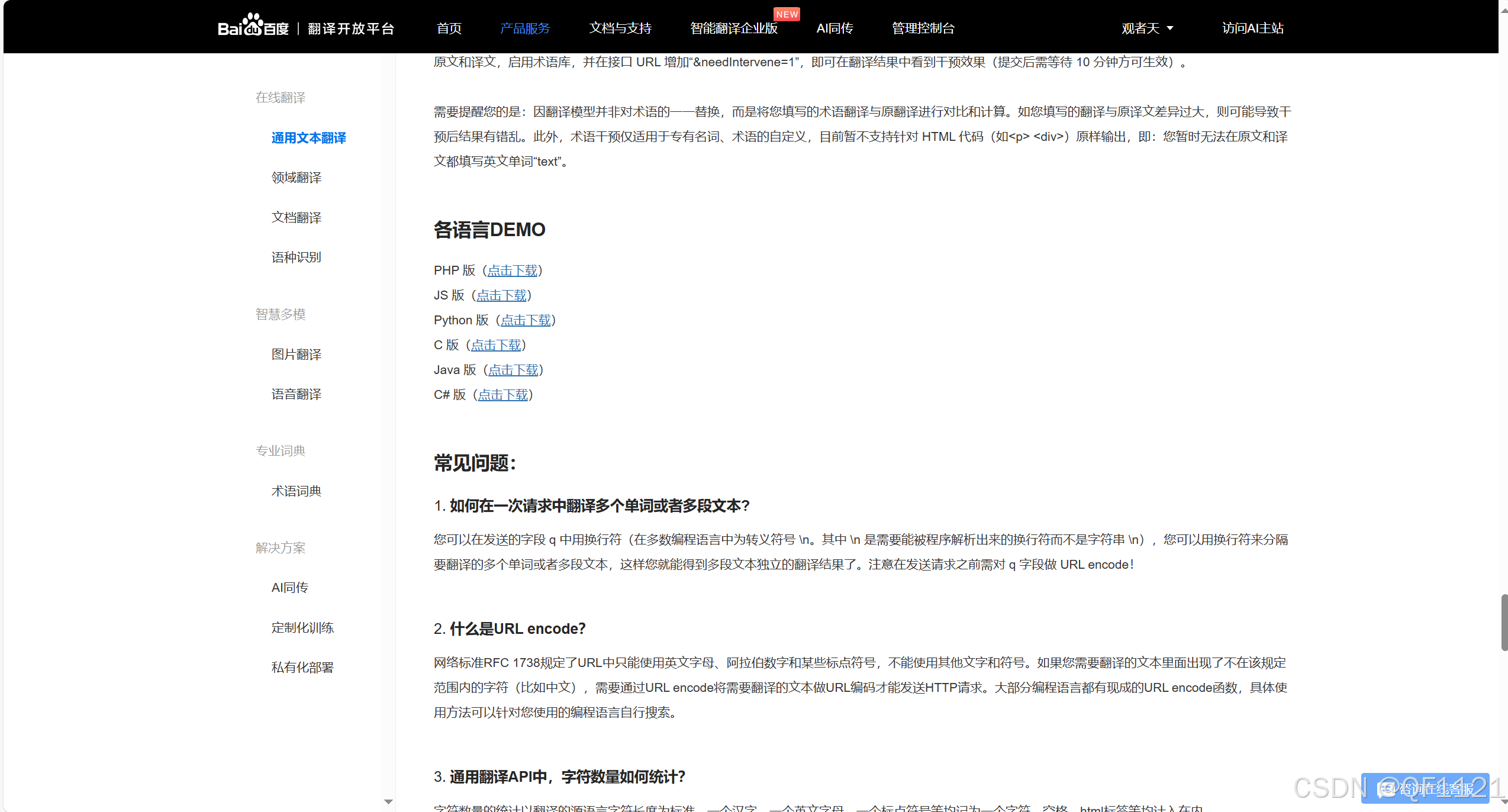
Task: Download the PHP version demo
Action: [x=512, y=270]
